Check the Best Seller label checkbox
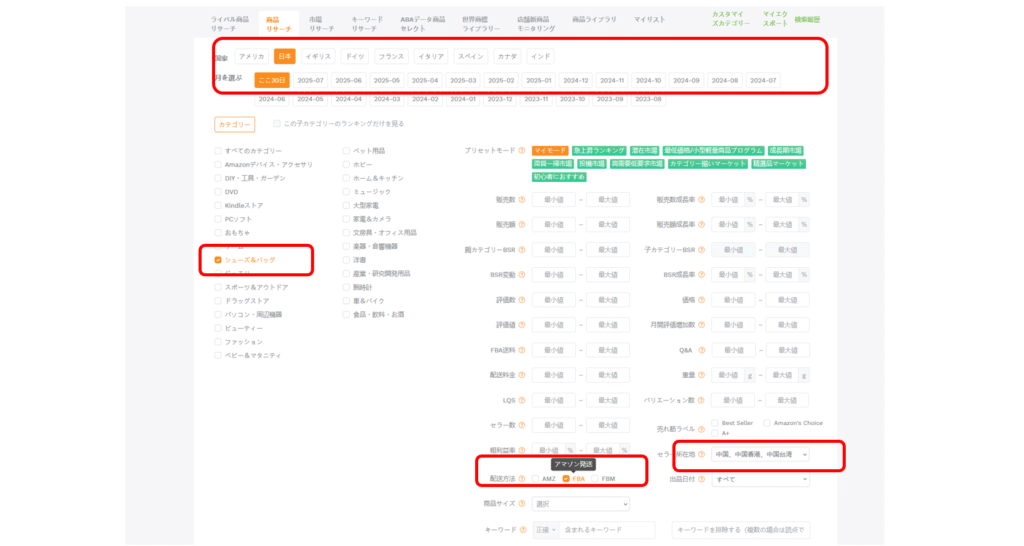The image size is (1024, 546). (716, 423)
